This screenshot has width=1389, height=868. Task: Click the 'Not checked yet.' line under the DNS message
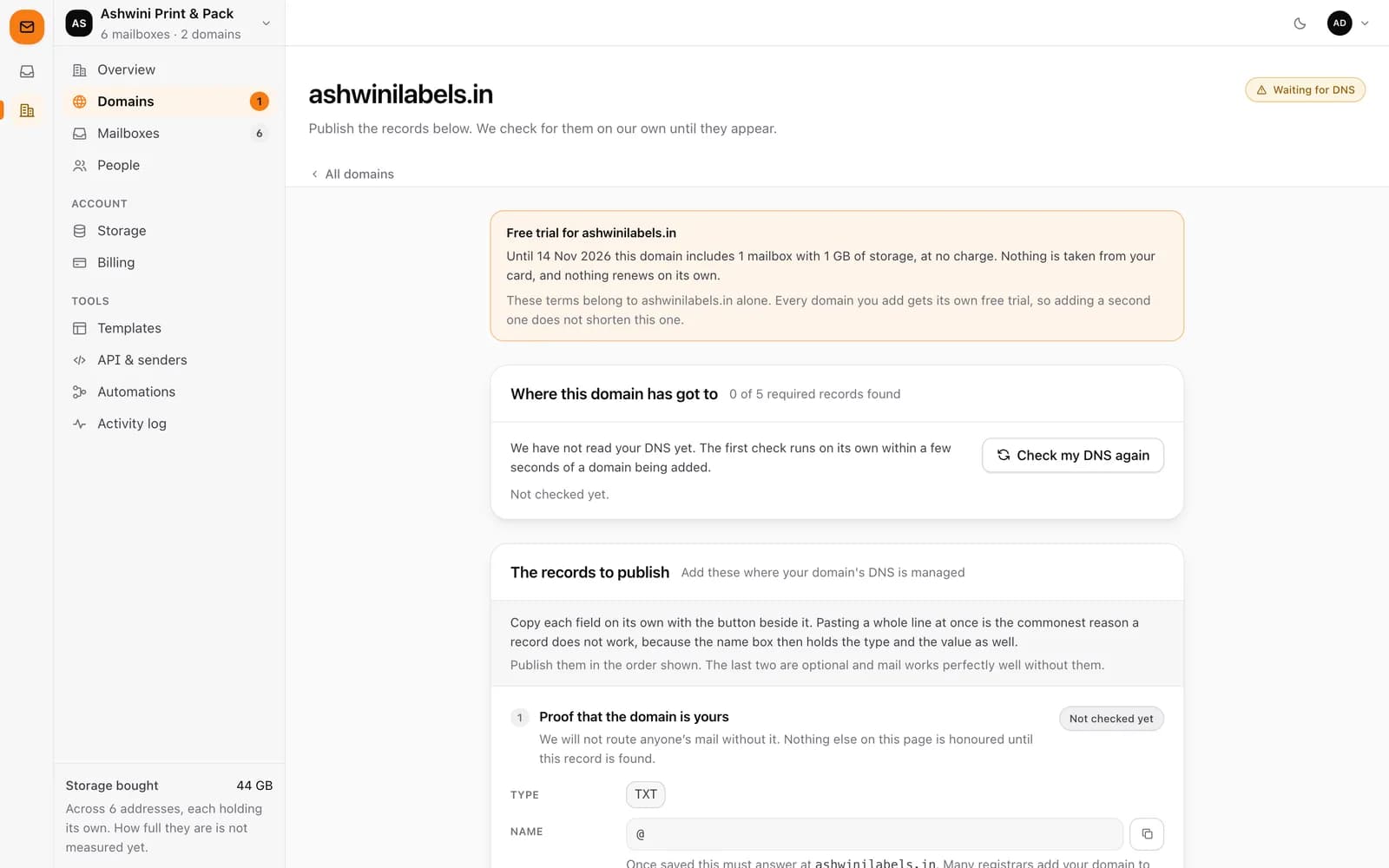560,495
